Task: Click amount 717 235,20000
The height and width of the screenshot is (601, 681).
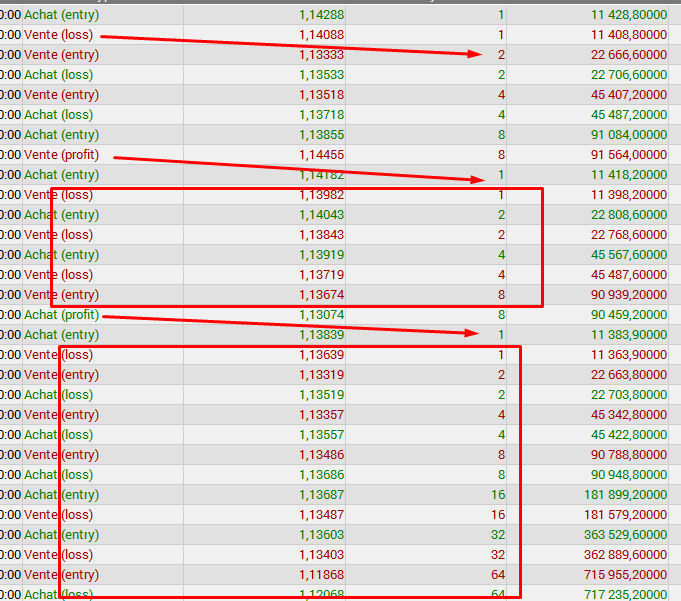Action: [x=625, y=594]
